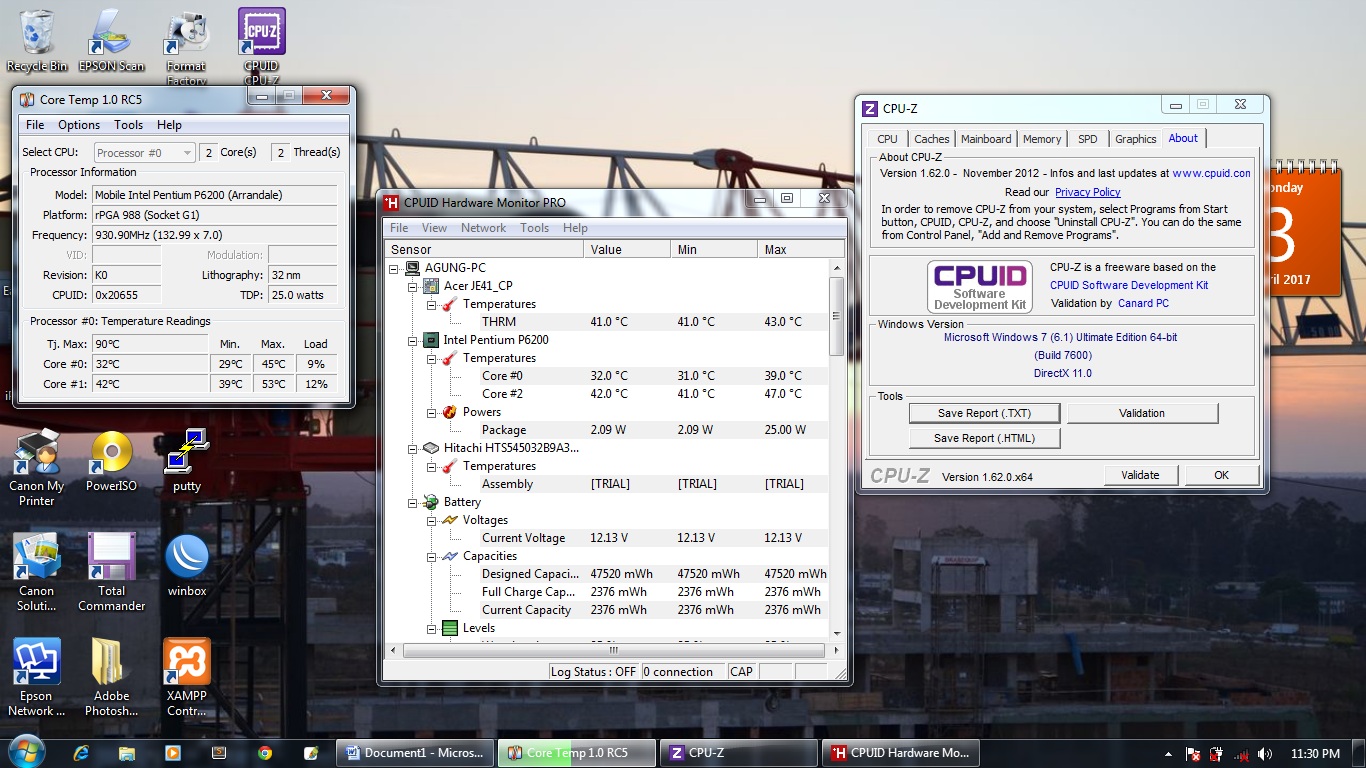
Task: Click the green Levels icon
Action: click(x=450, y=628)
